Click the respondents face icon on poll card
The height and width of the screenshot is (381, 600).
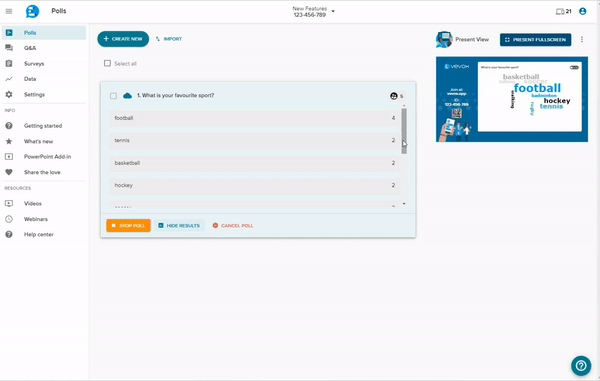pos(394,96)
